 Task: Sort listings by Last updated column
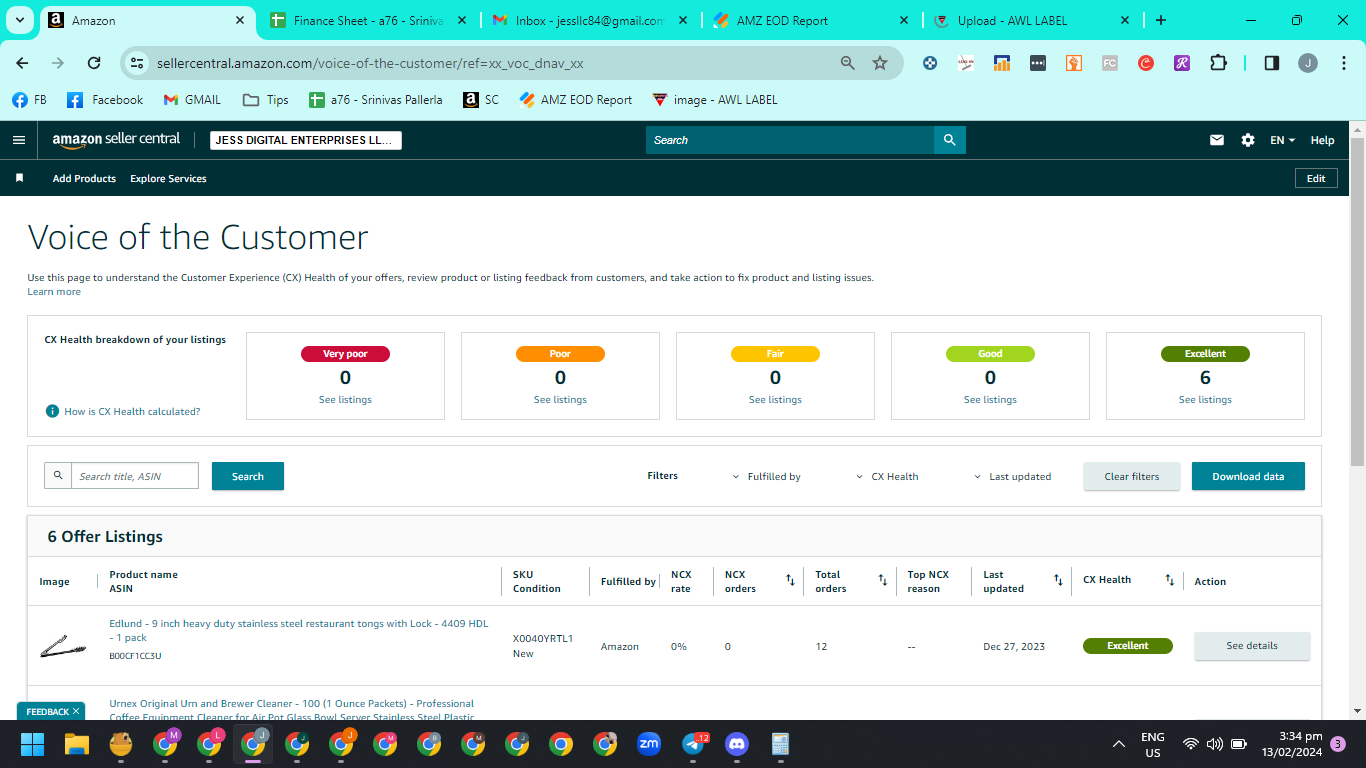coord(1058,580)
